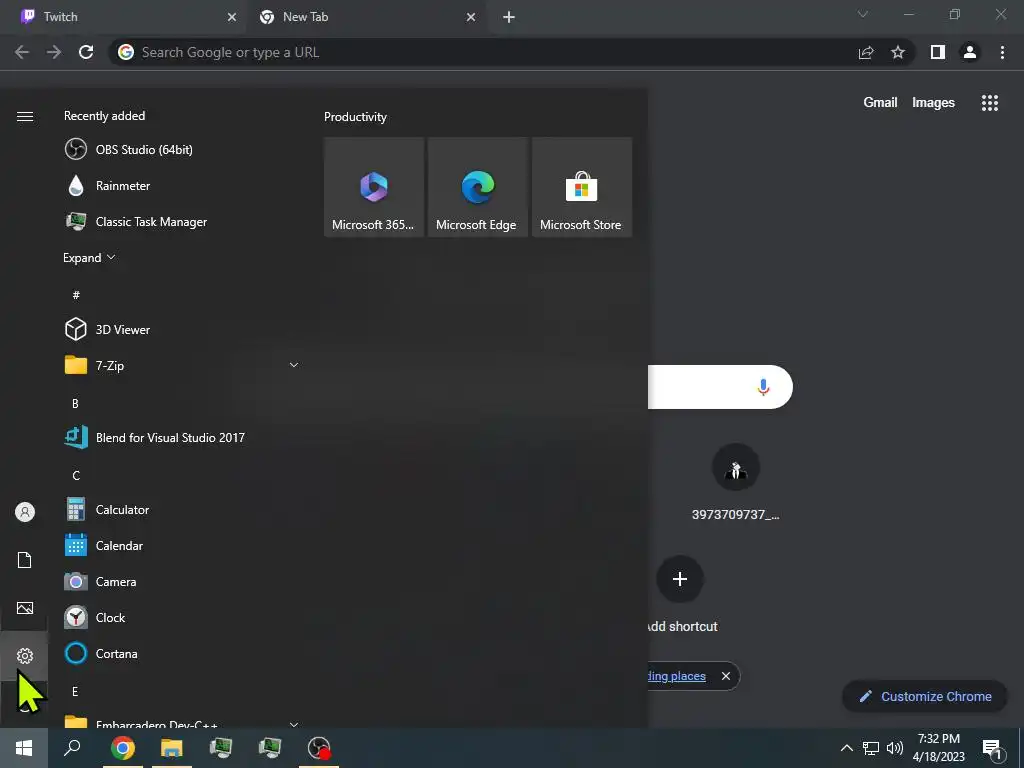Click Add shortcut plus button
The image size is (1024, 768).
point(680,579)
